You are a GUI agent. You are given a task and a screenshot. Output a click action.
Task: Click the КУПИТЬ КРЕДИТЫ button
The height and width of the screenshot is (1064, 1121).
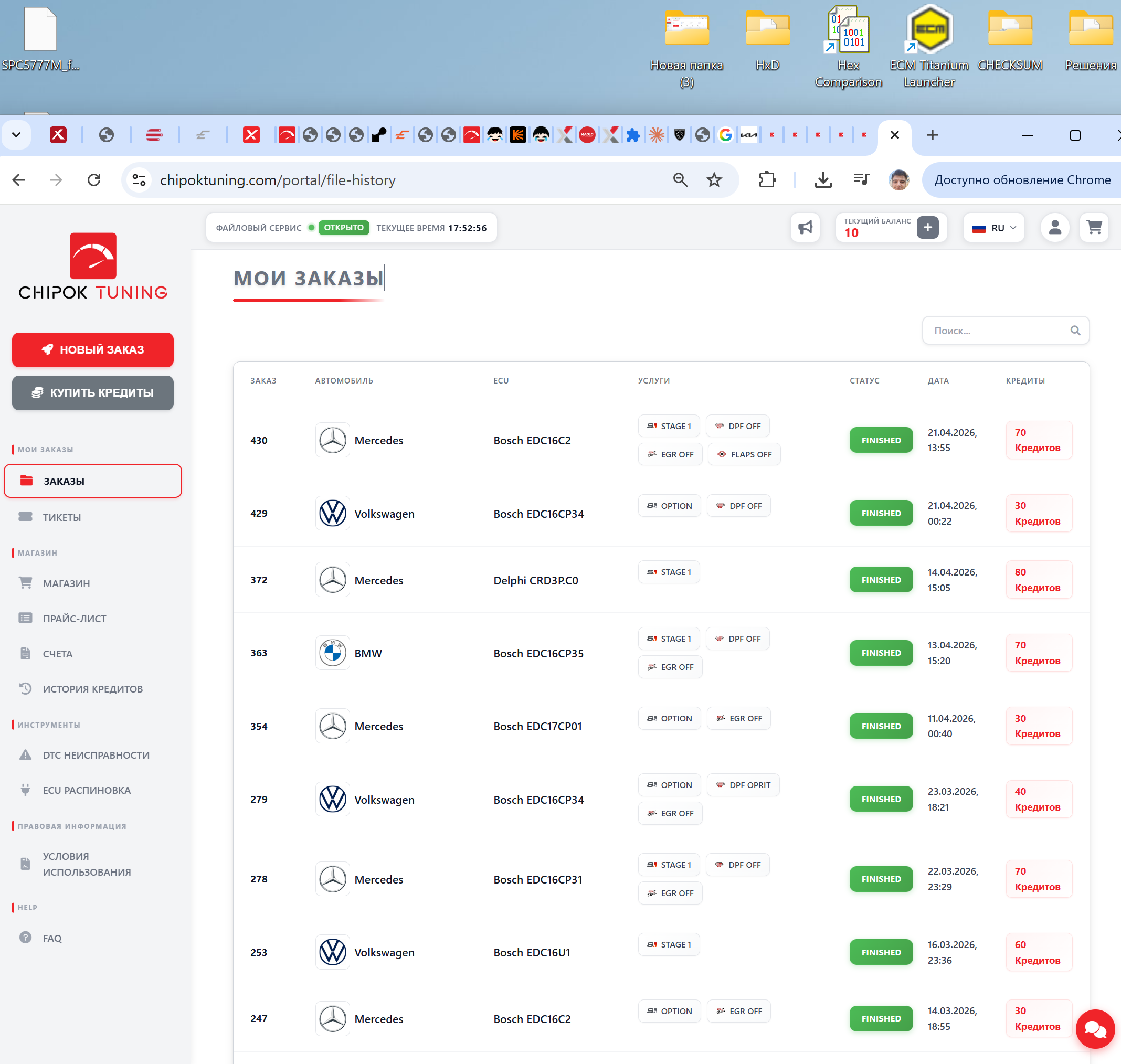93,392
